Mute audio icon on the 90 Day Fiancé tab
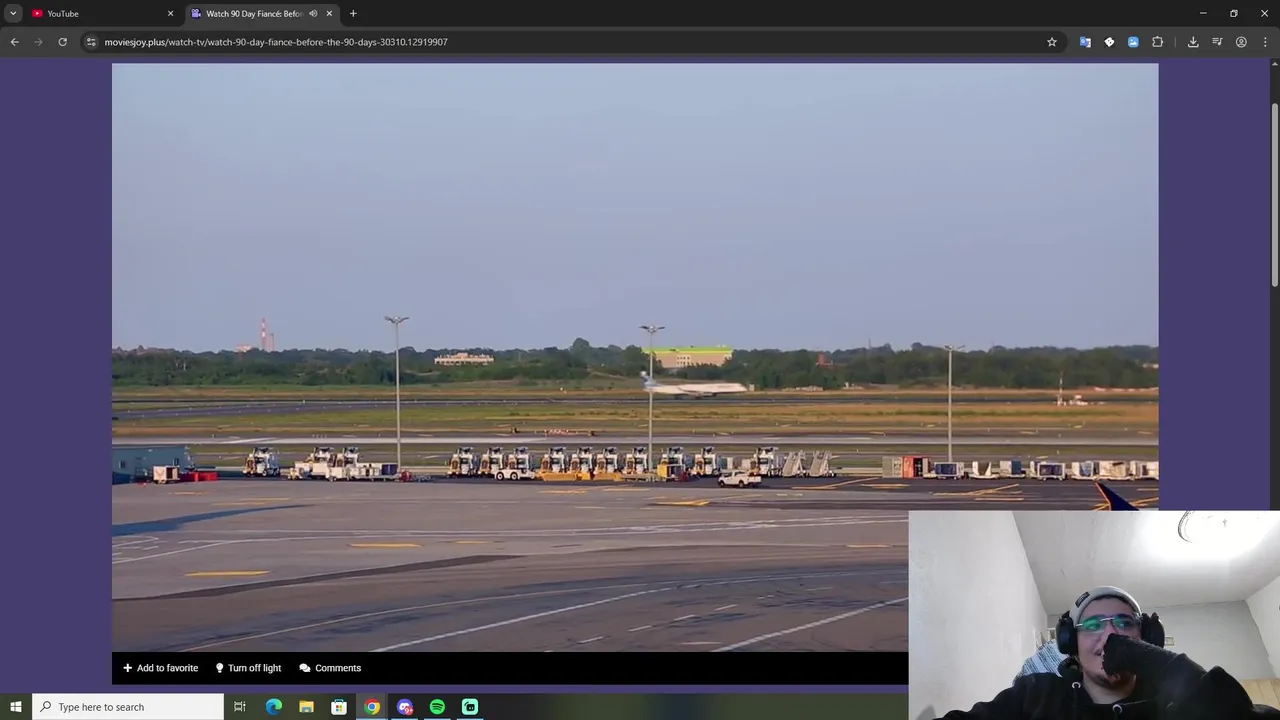 [313, 13]
